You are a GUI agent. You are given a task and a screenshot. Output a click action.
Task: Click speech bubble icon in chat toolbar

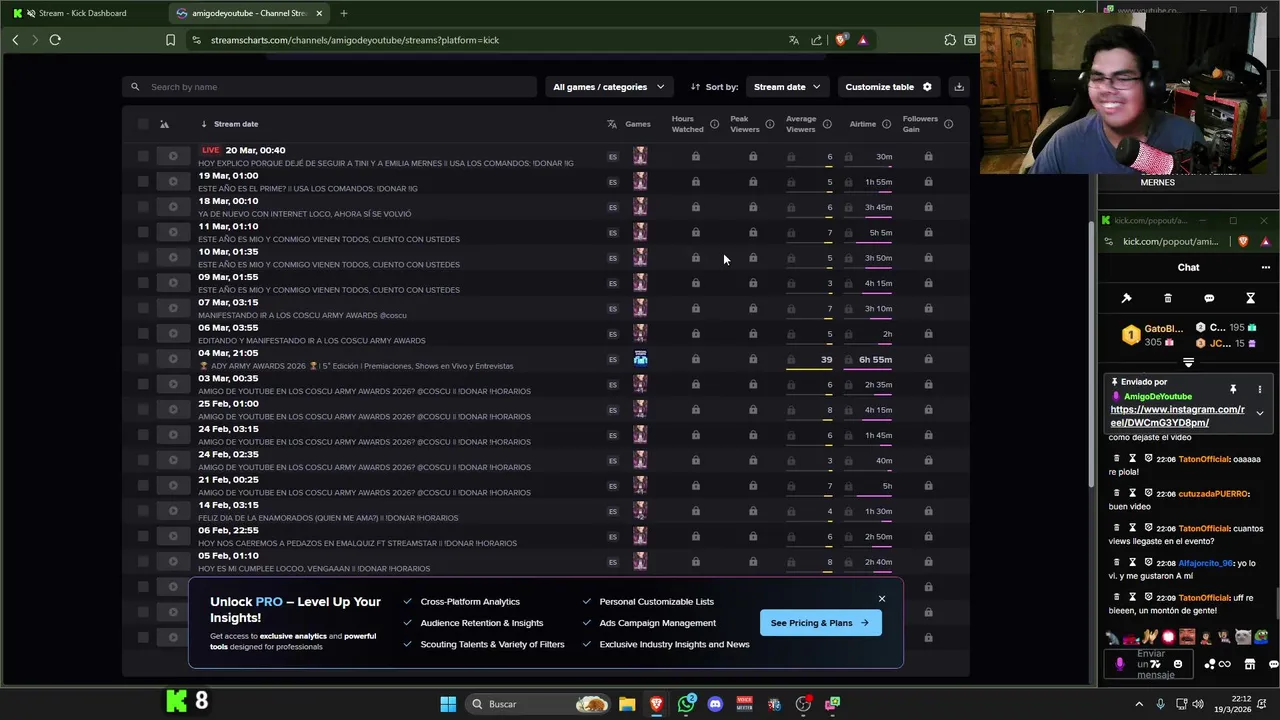1209,298
